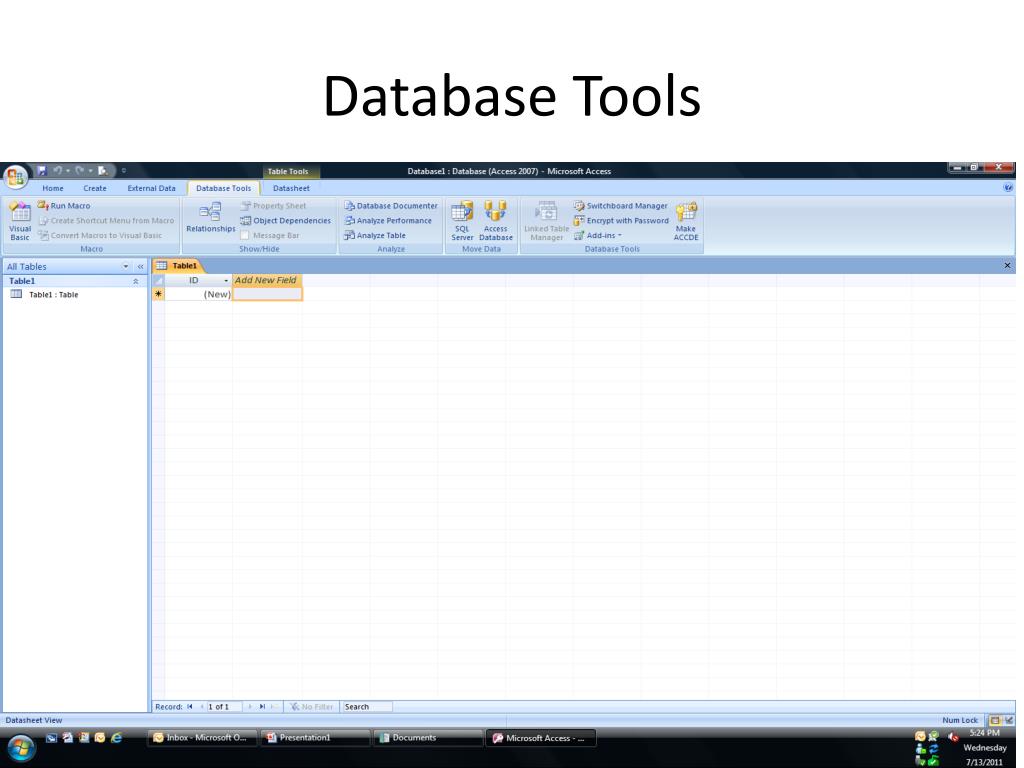The image size is (1024, 768).
Task: Open the Undo history dropdown arrow
Action: pyautogui.click(x=67, y=170)
